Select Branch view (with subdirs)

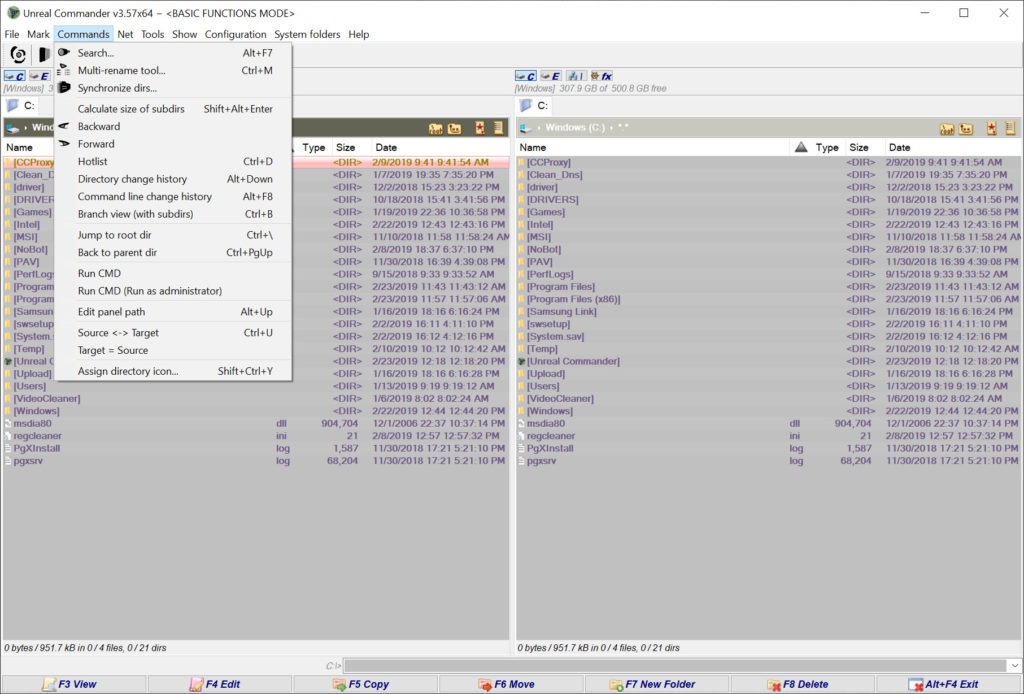click(173, 215)
